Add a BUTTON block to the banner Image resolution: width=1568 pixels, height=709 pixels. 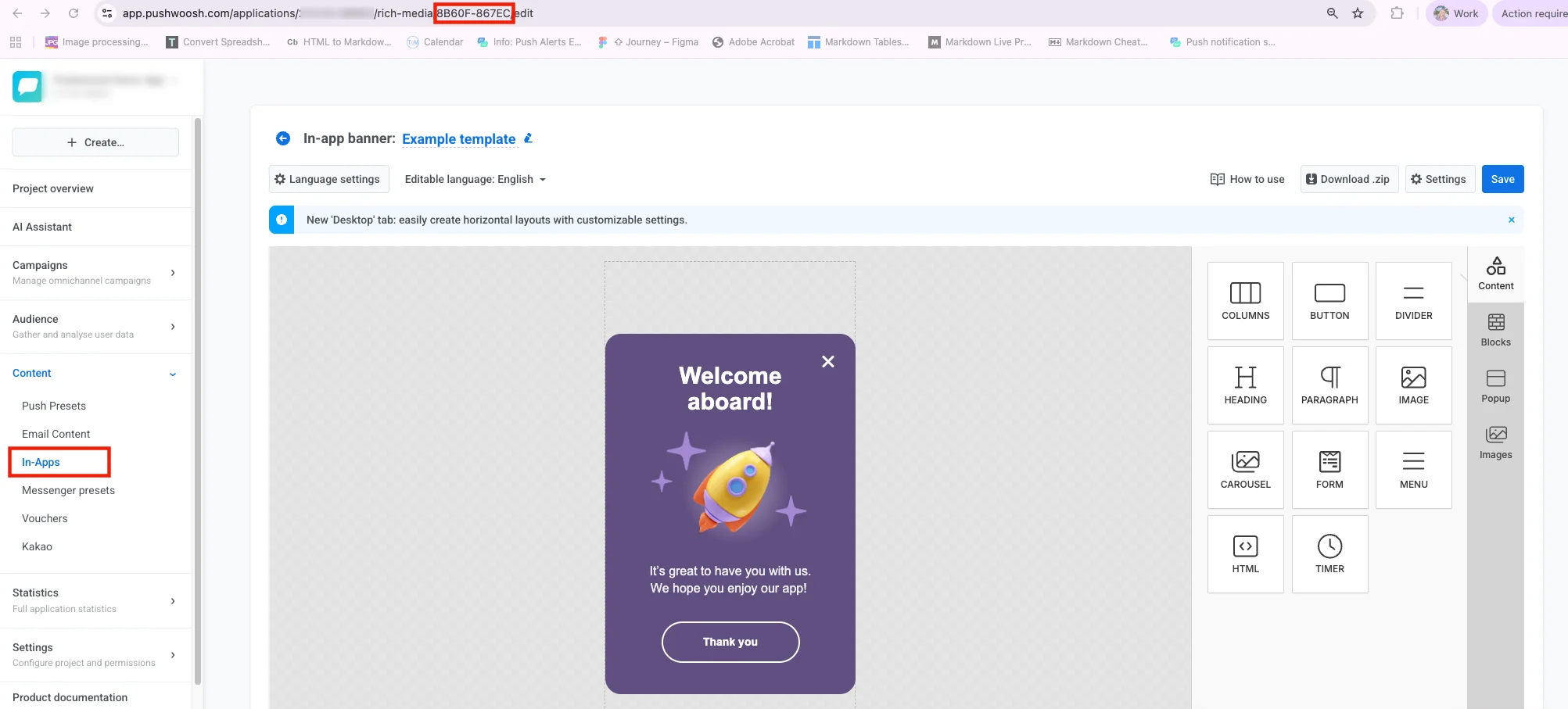[1329, 301]
